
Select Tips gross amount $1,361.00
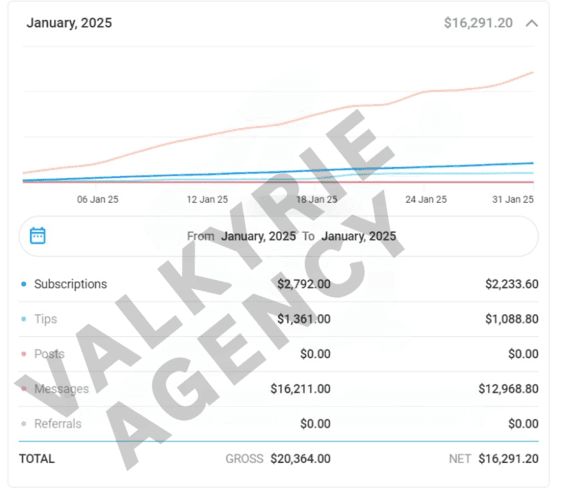pyautogui.click(x=304, y=319)
